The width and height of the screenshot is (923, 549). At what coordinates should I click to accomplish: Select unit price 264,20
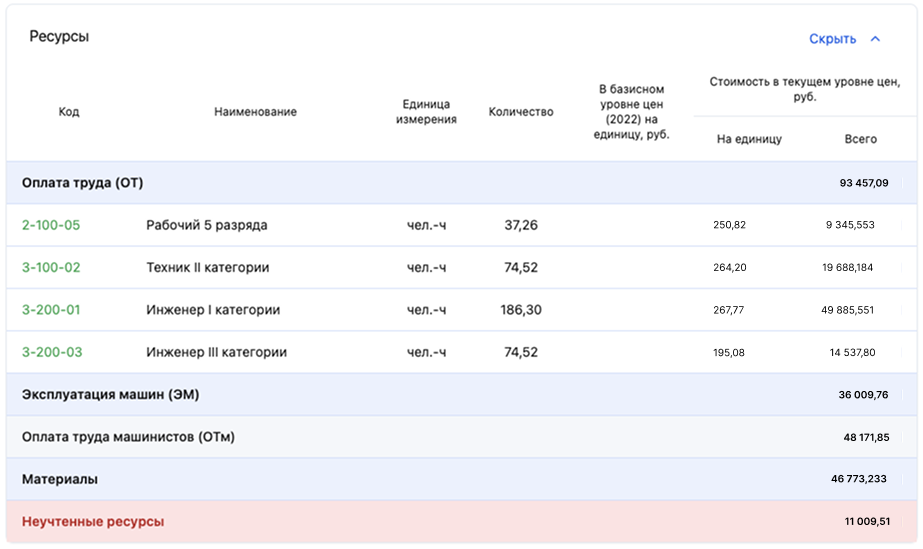(729, 267)
